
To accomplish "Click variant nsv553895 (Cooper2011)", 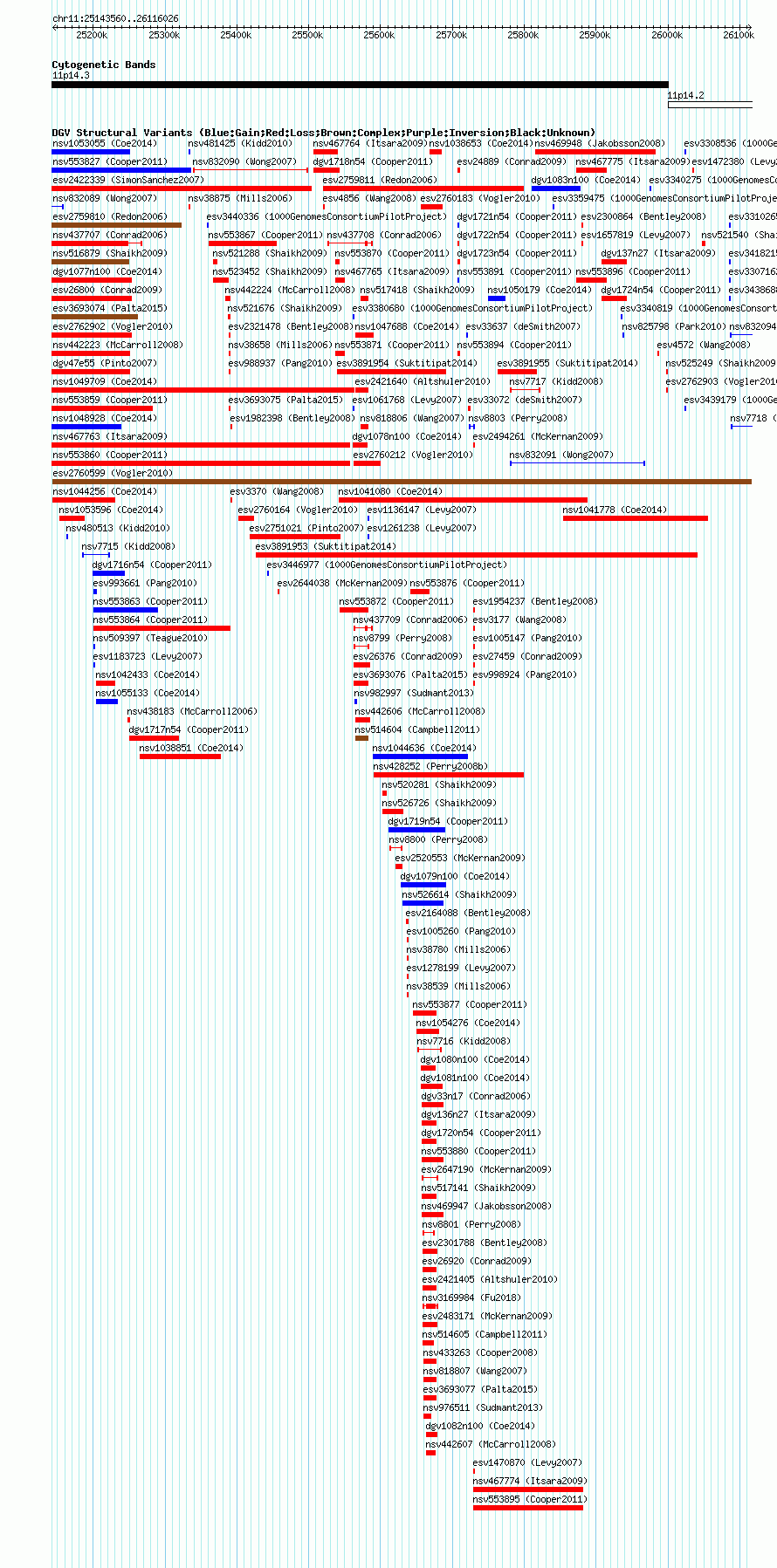I will point(528,1499).
